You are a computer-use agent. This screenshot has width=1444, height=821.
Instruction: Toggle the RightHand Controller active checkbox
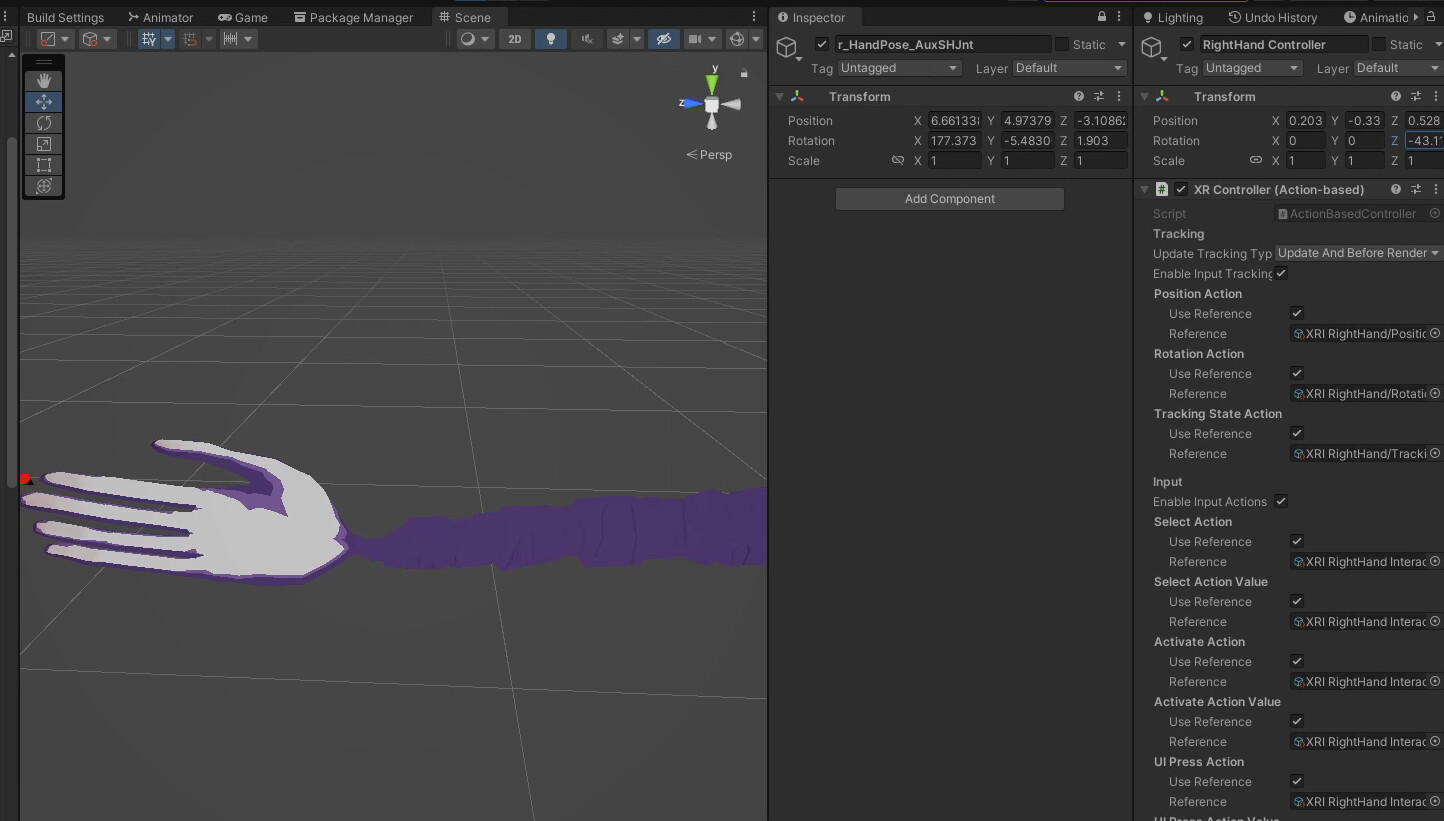(1186, 44)
